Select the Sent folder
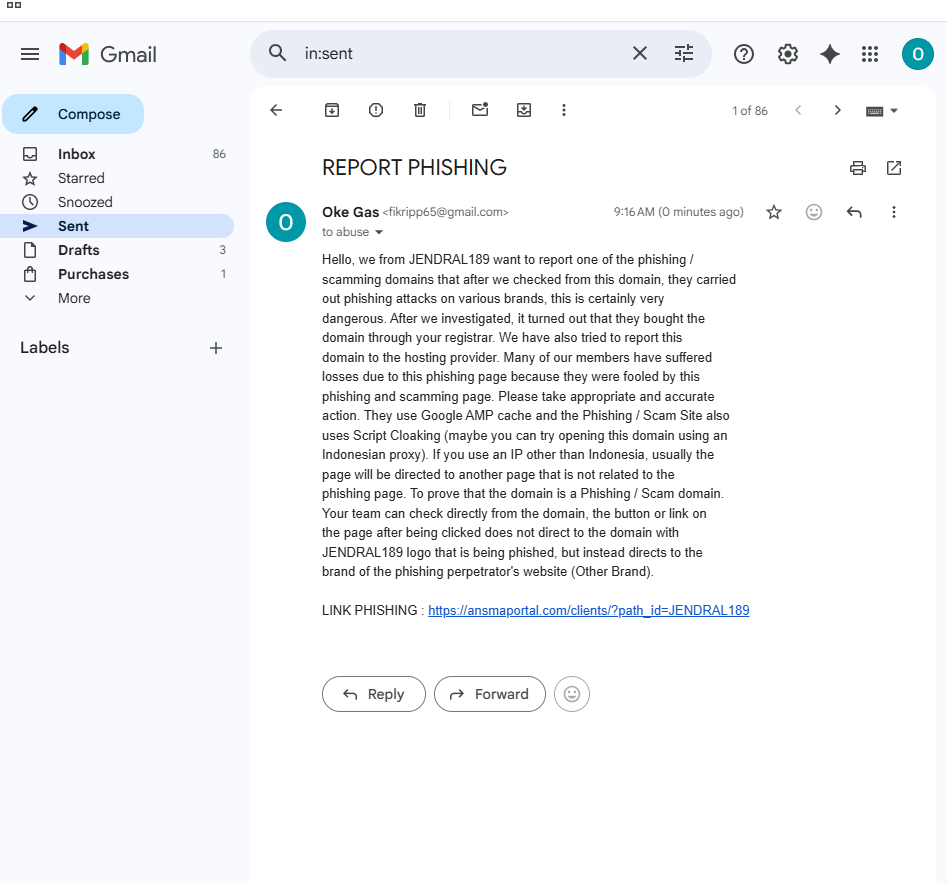 click(x=118, y=226)
